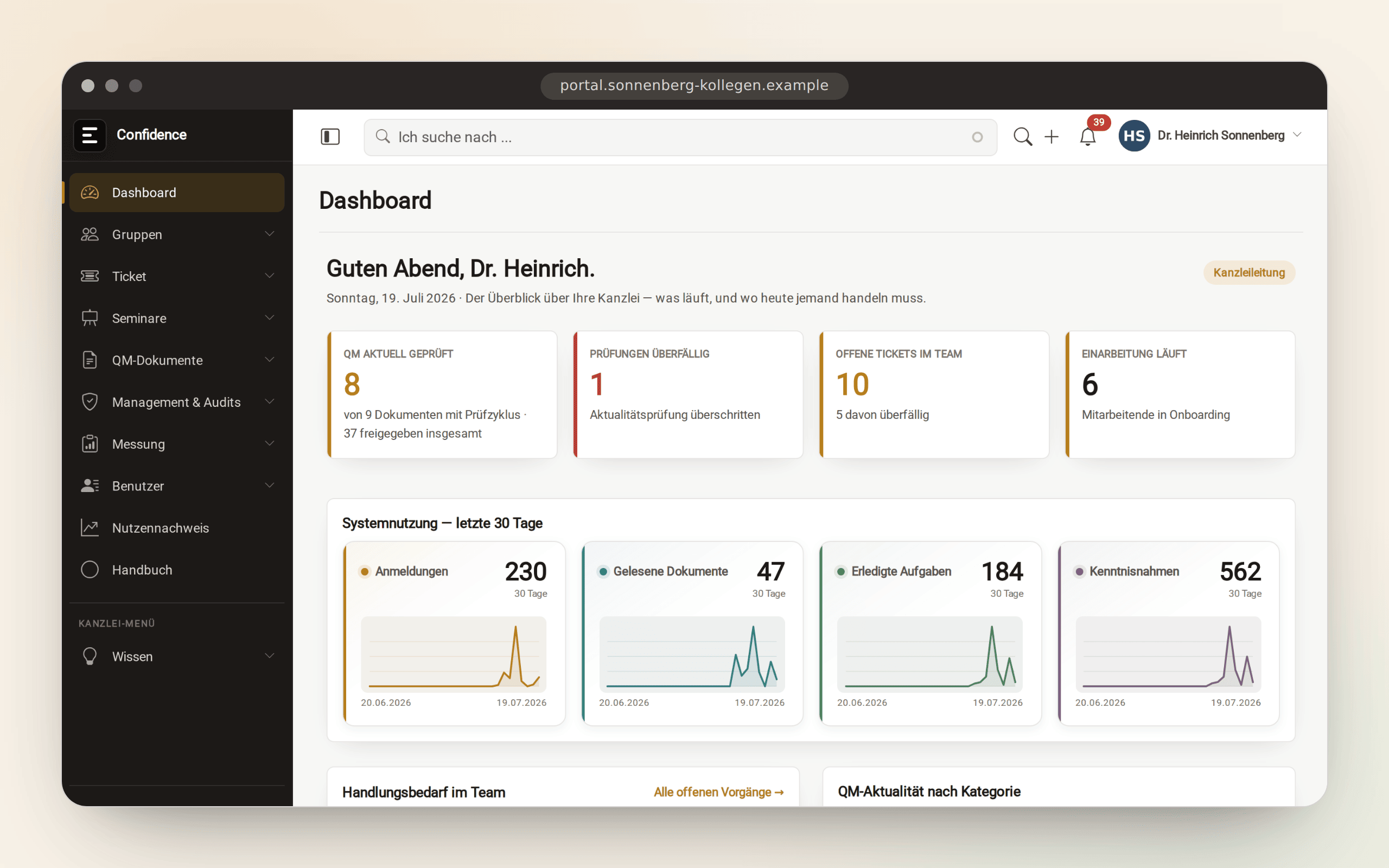Open the QM aktuell geprüft card
The image size is (1389, 868).
[x=442, y=394]
